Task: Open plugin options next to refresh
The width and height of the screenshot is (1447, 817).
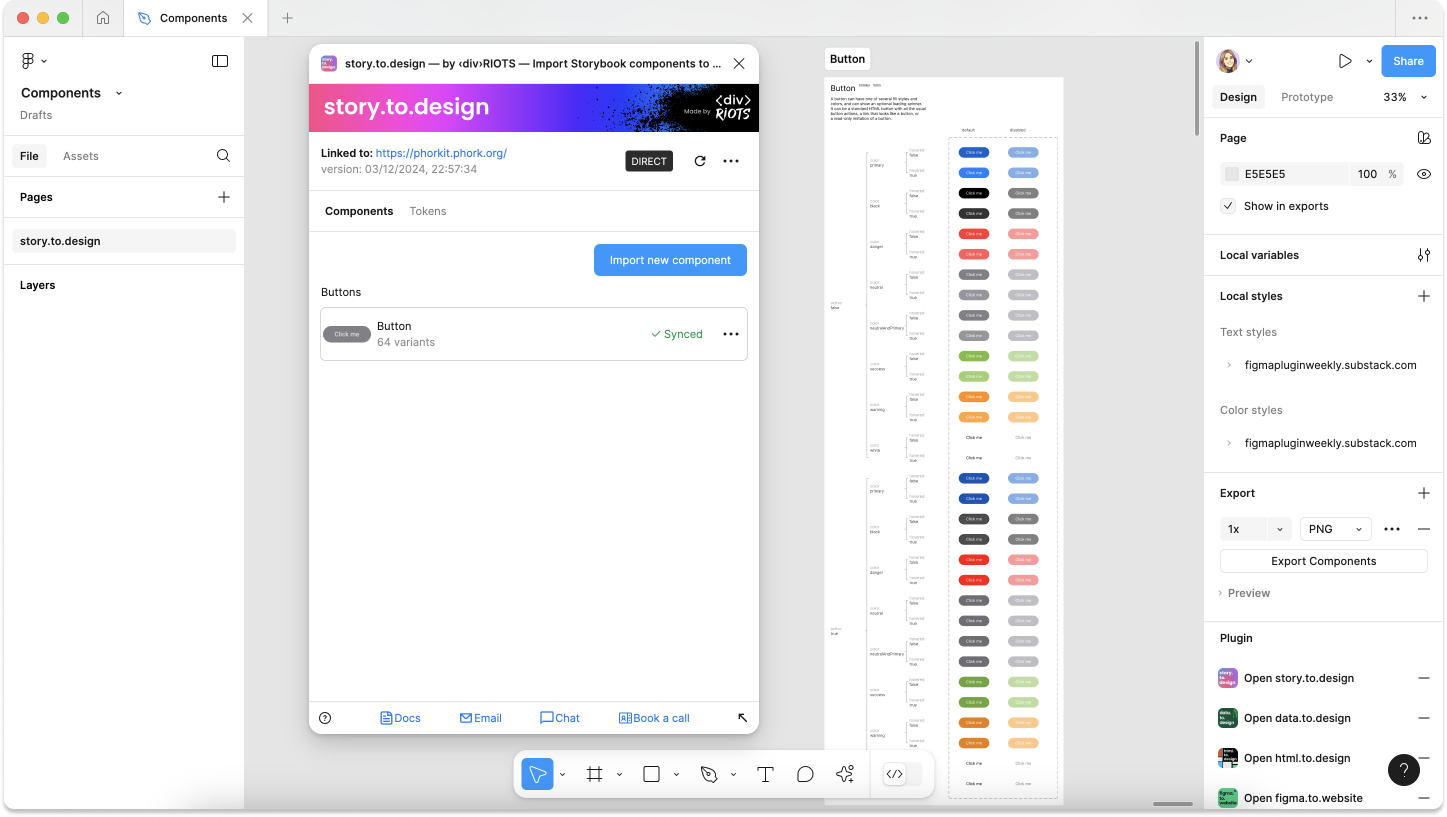Action: tap(731, 161)
